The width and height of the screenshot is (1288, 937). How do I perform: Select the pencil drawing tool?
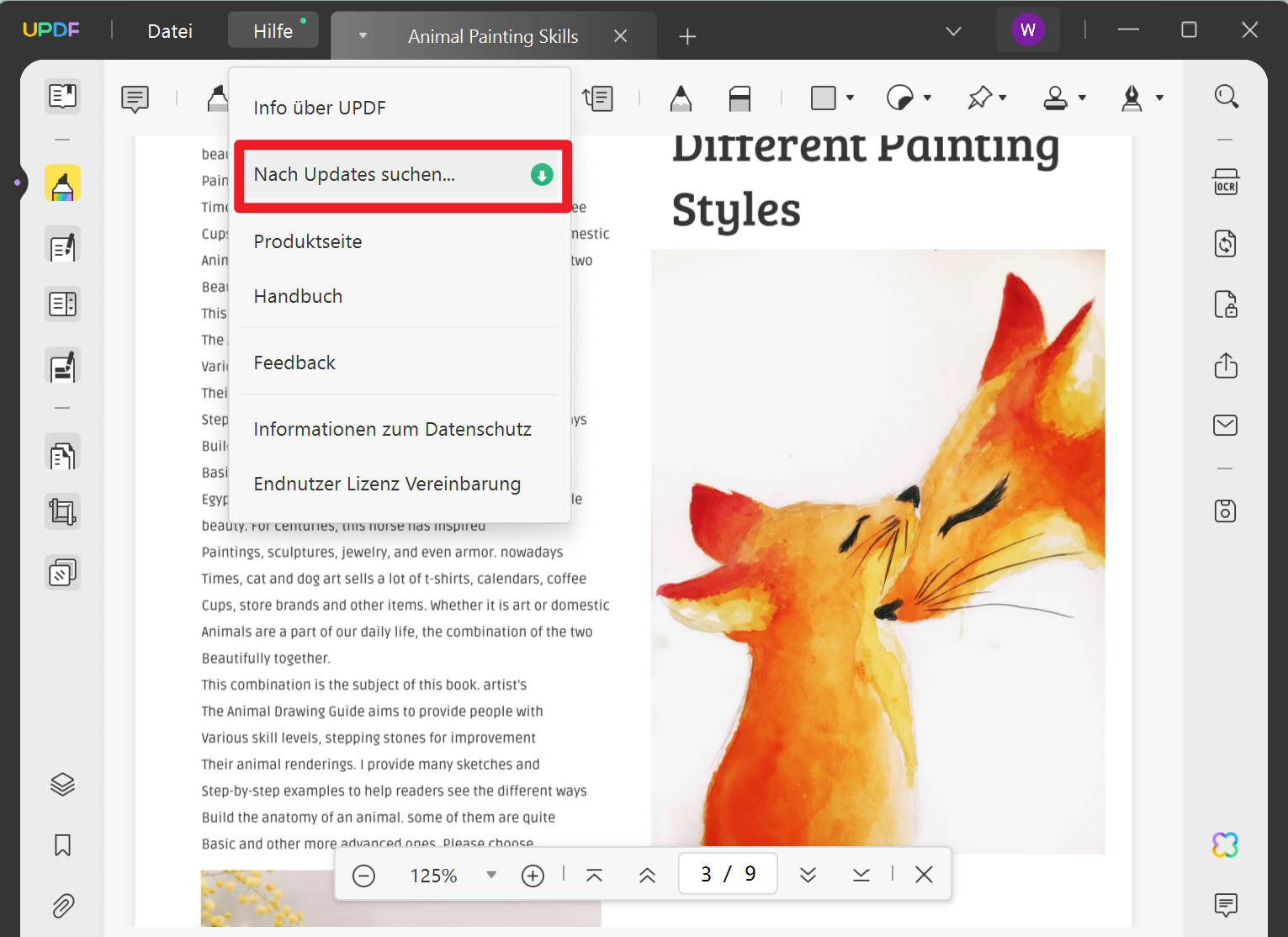point(681,98)
